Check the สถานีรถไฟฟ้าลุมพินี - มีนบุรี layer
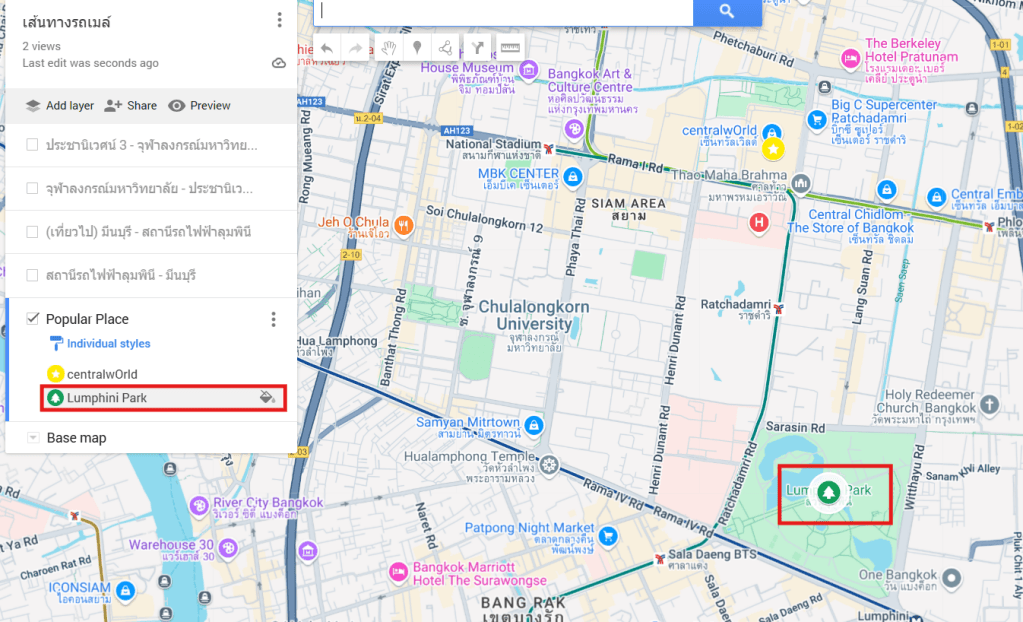1023x622 pixels. coord(32,275)
